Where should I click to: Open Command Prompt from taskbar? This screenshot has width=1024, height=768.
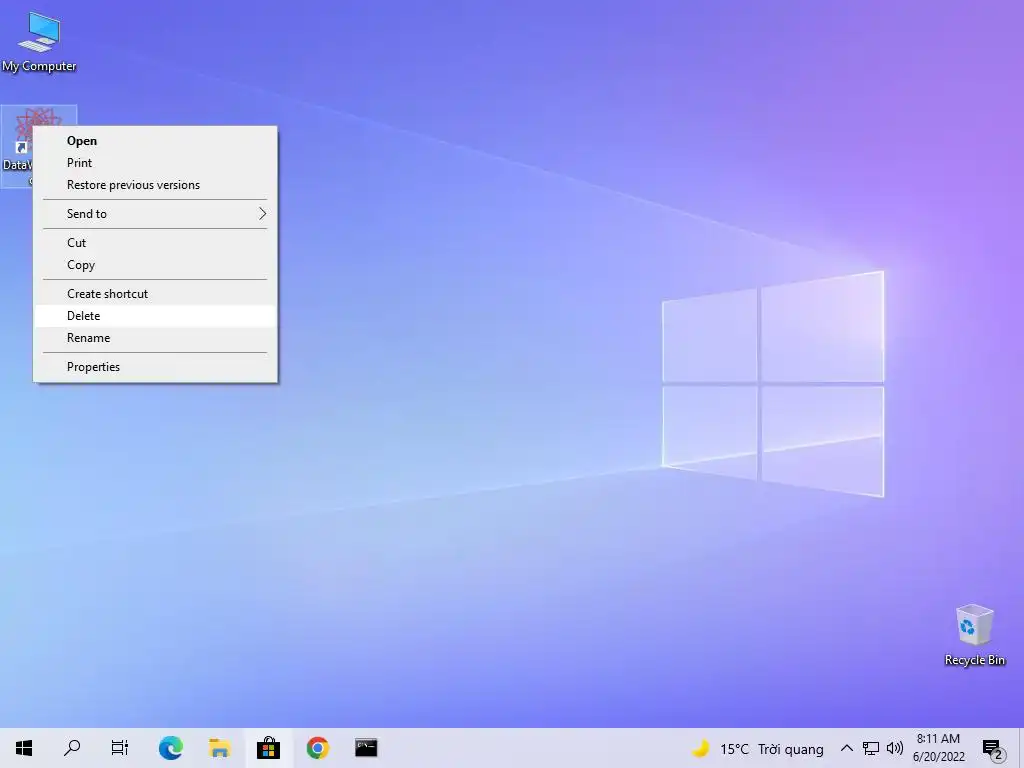point(366,748)
